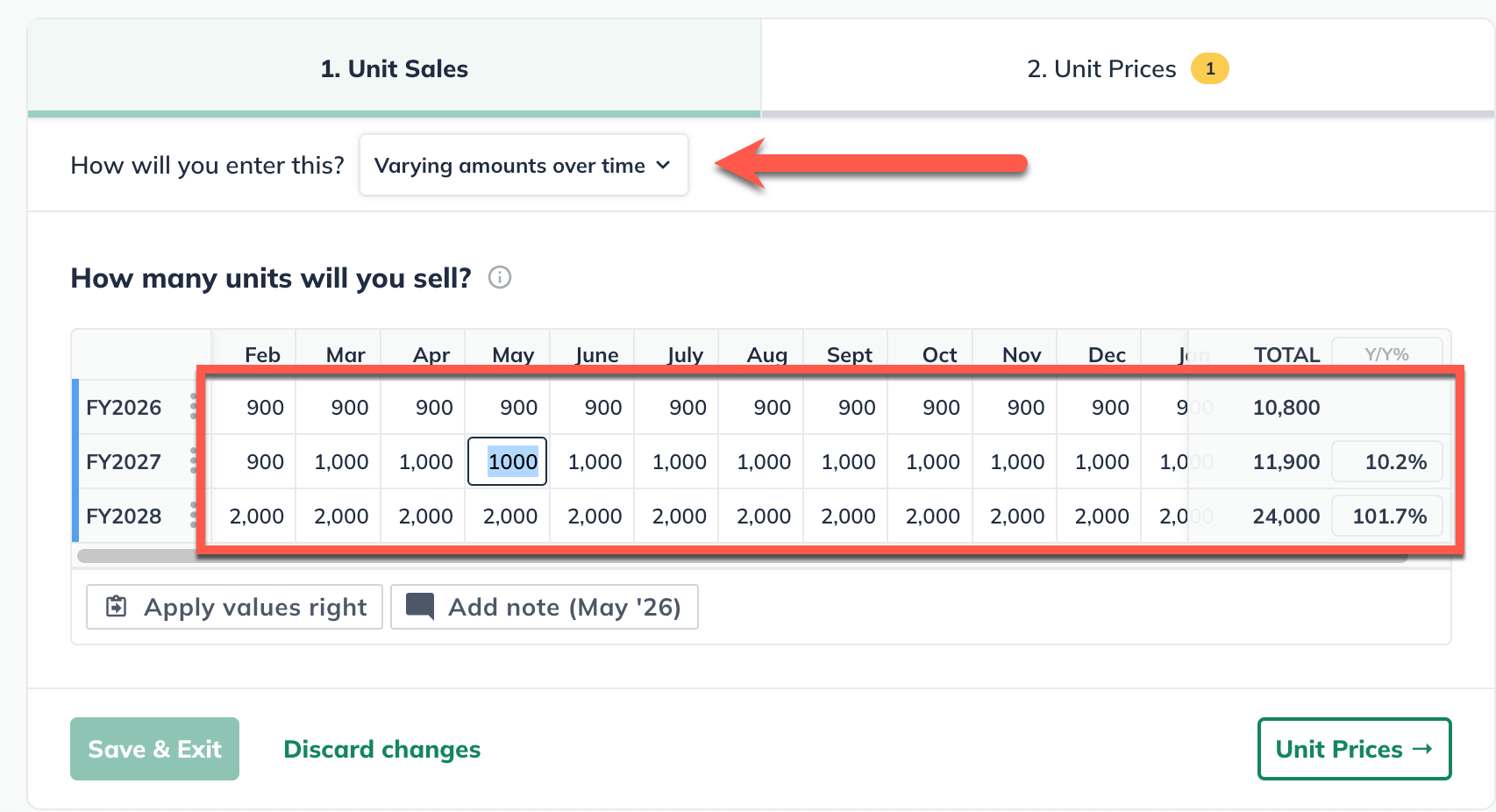
Task: Click the clipboard icon in Apply values right
Action: 117,607
